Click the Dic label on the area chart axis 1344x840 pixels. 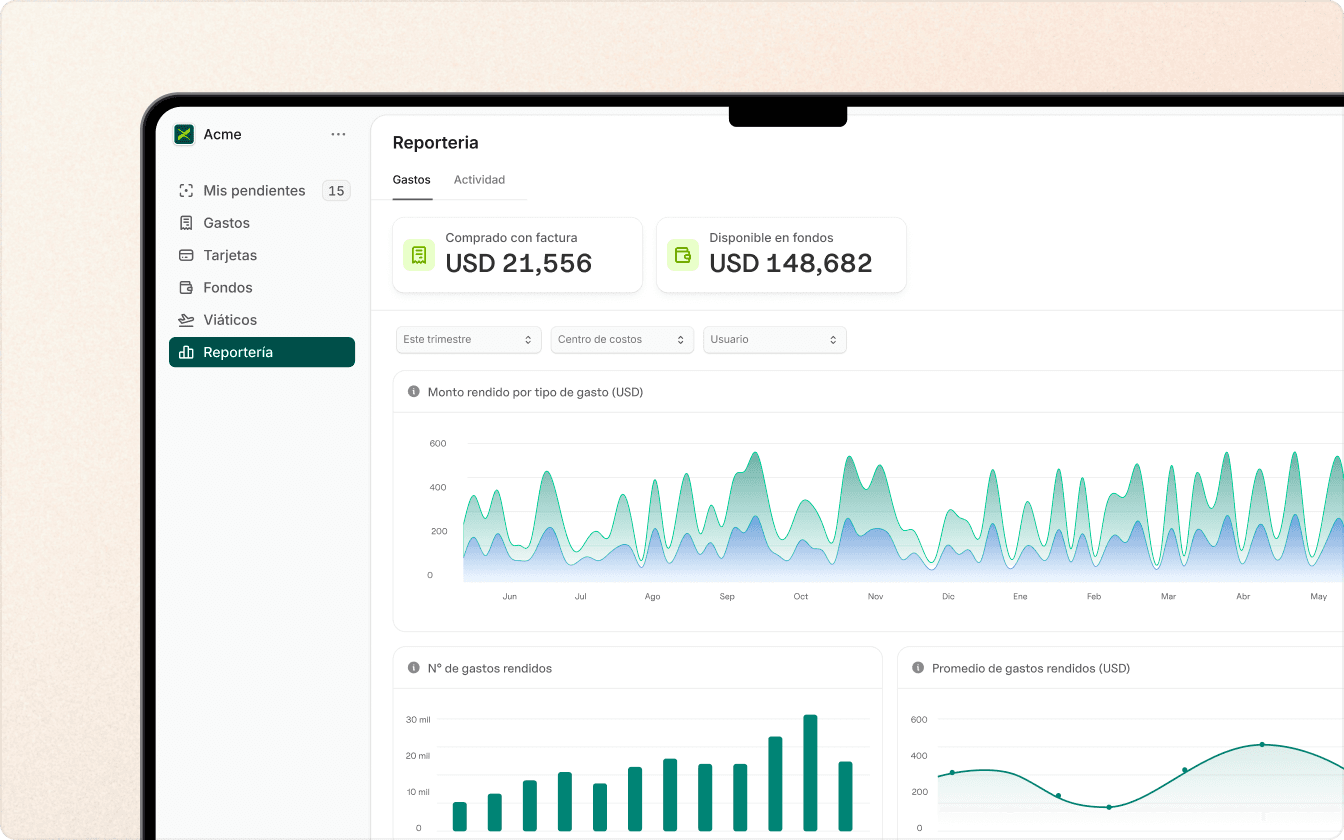(x=948, y=597)
